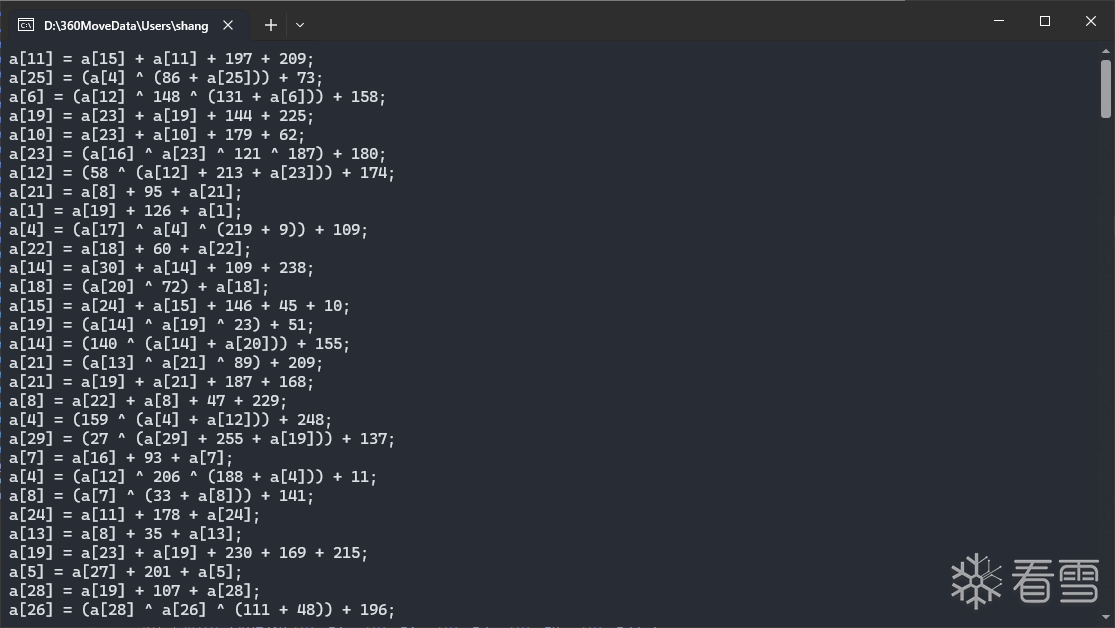Click the empty scrollbar track below the thumb

pyautogui.click(x=1105, y=350)
